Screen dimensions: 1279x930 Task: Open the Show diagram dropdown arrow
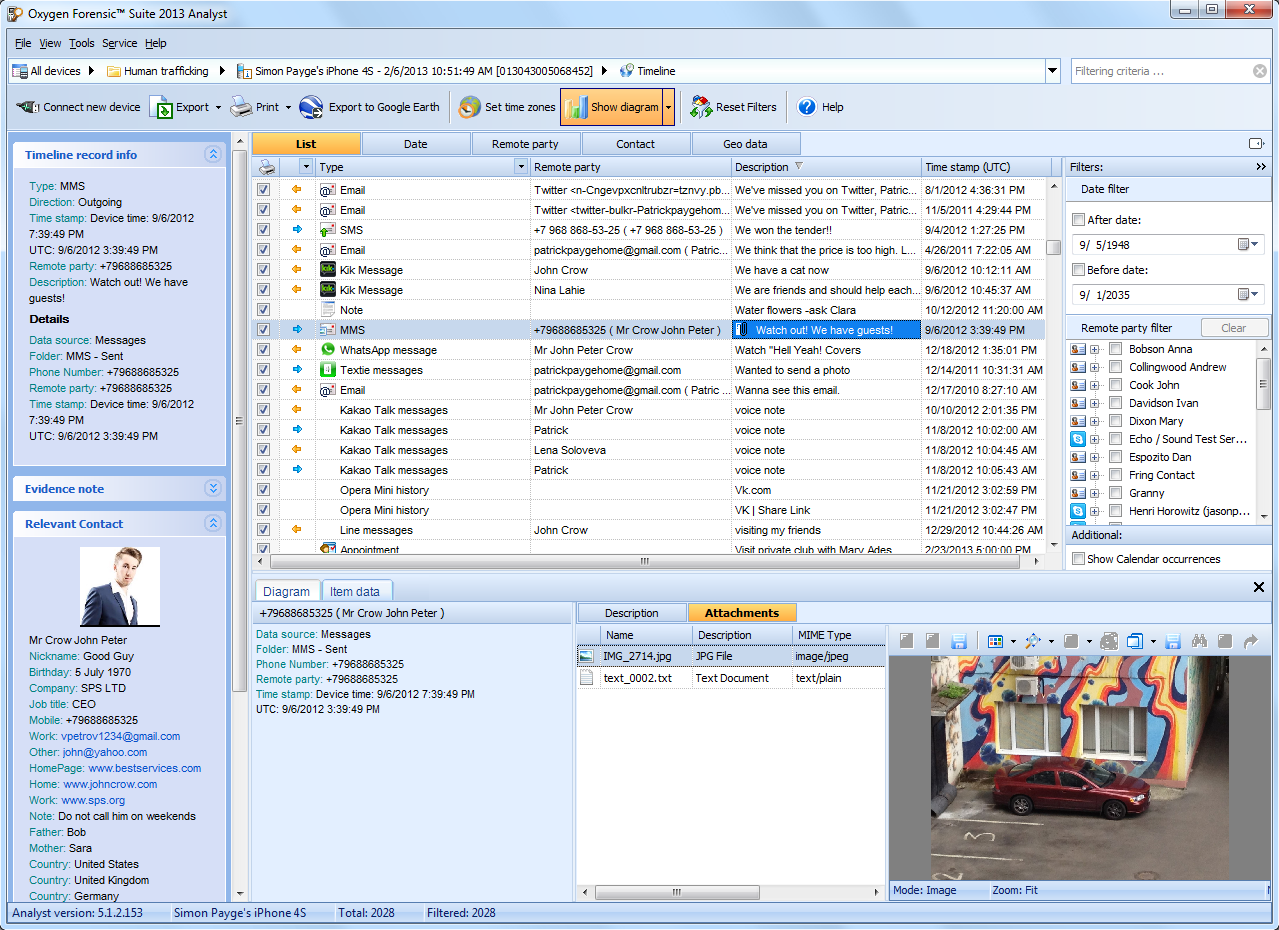click(668, 107)
